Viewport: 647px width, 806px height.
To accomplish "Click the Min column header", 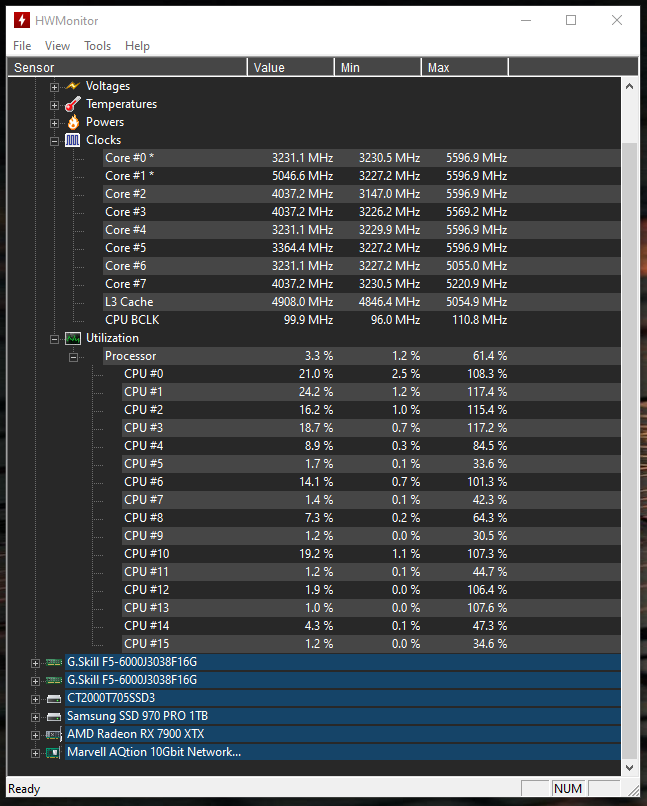I will click(x=378, y=67).
